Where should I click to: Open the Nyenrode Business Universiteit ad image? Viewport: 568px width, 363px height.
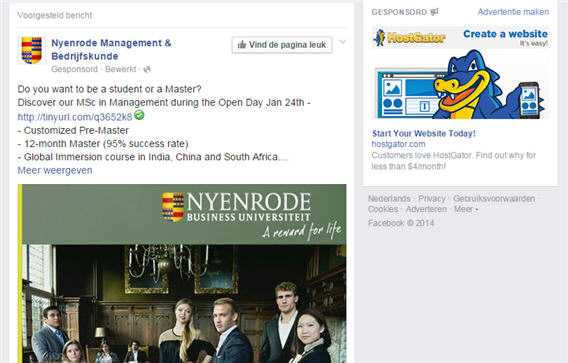pyautogui.click(x=182, y=274)
